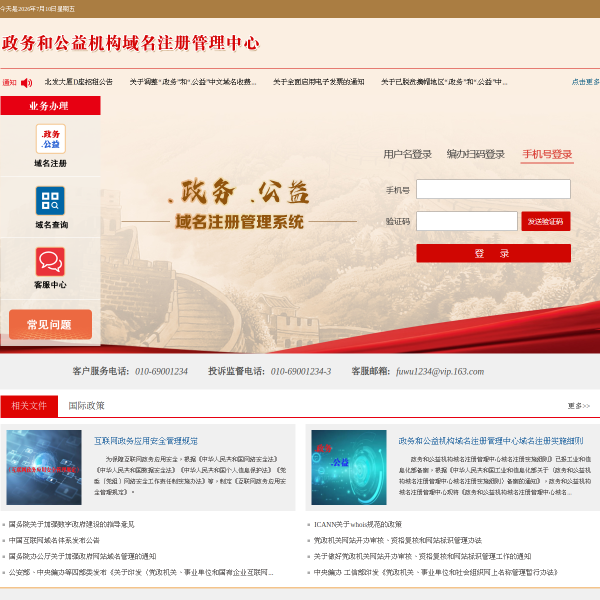This screenshot has height=600, width=600.
Task: Open 中央编办 工信部印发 网上名称管理暂行办法
Action: tap(436, 572)
